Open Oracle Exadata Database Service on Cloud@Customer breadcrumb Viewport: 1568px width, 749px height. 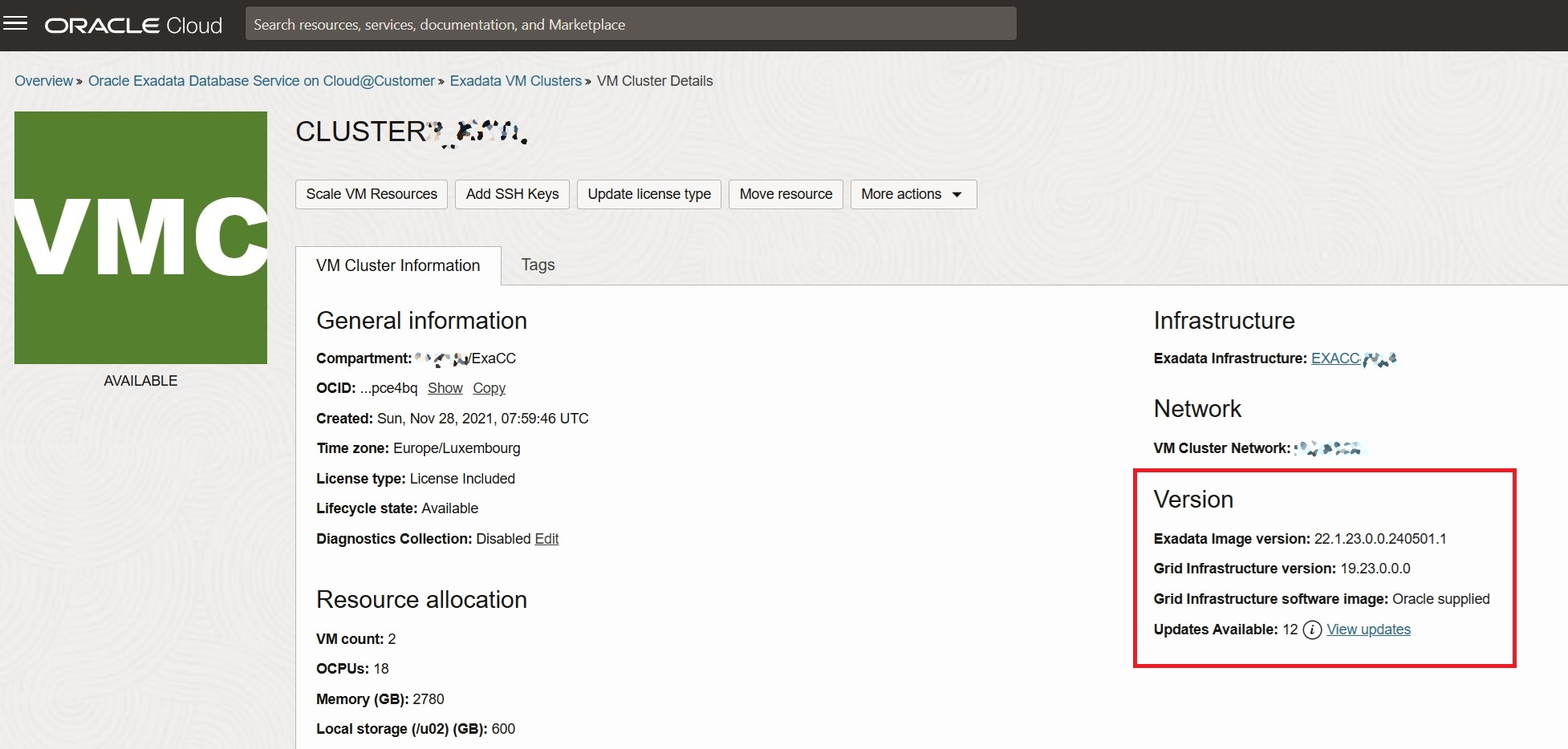[262, 81]
